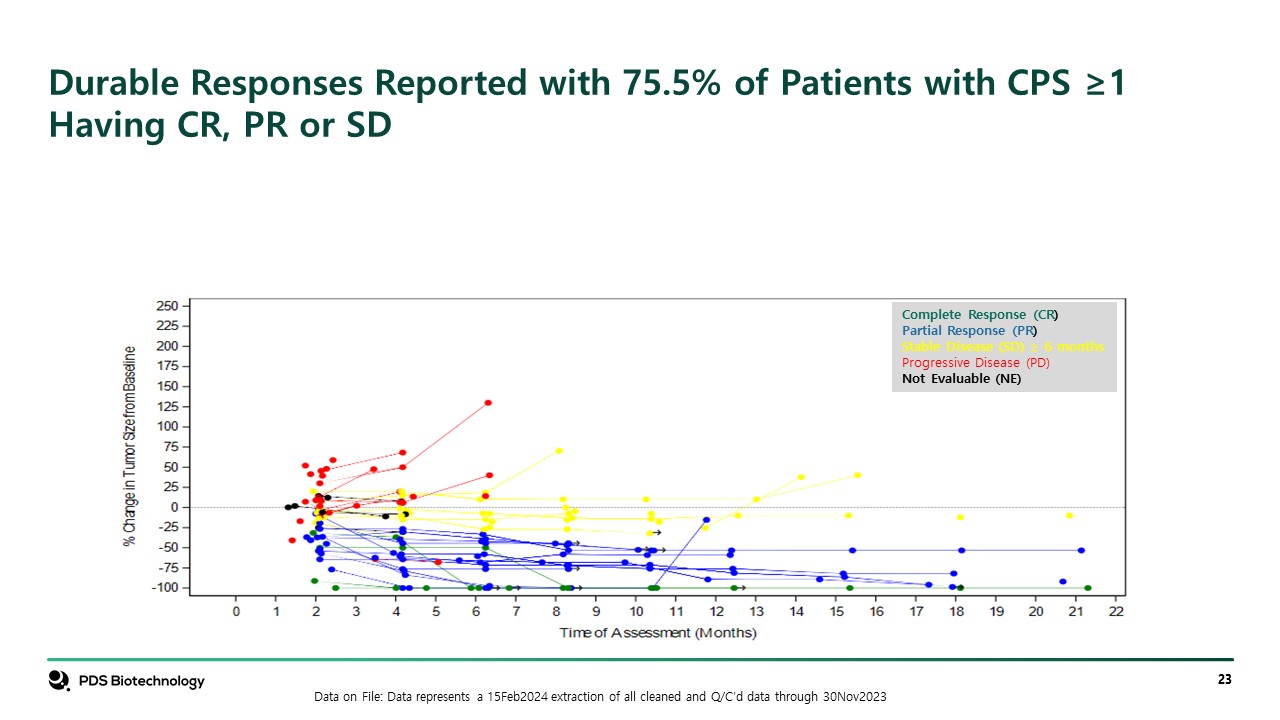Select the Stable Disease (SD) legend entry
Image resolution: width=1280 pixels, height=720 pixels.
point(1003,347)
